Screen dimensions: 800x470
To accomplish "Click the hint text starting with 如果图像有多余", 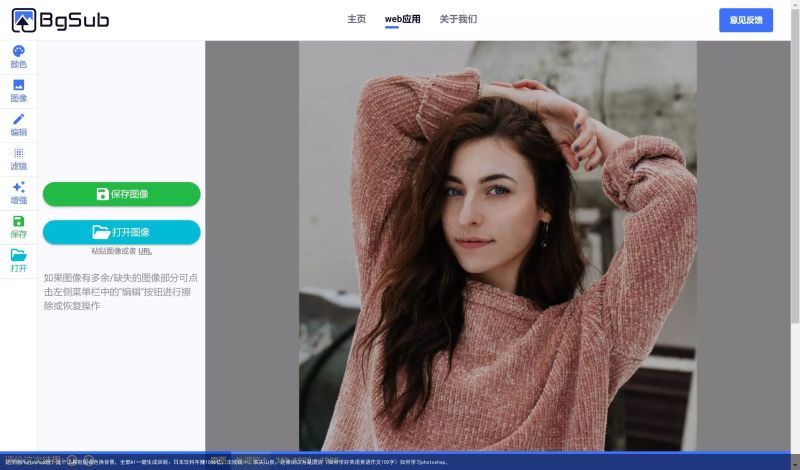I will click(120, 292).
